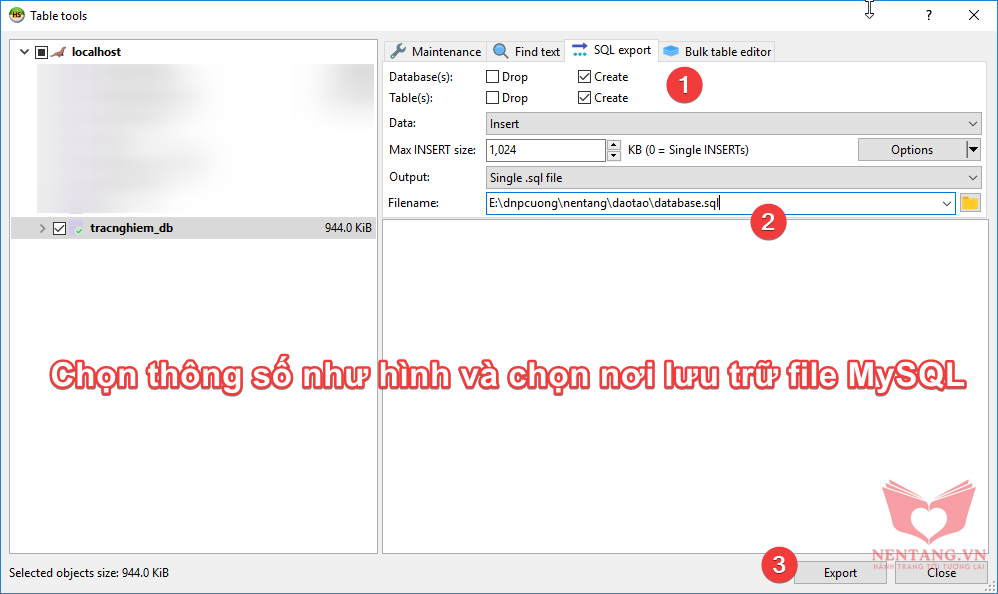Click the folder browse icon beside Filename
The height and width of the screenshot is (594, 998).
[x=970, y=203]
